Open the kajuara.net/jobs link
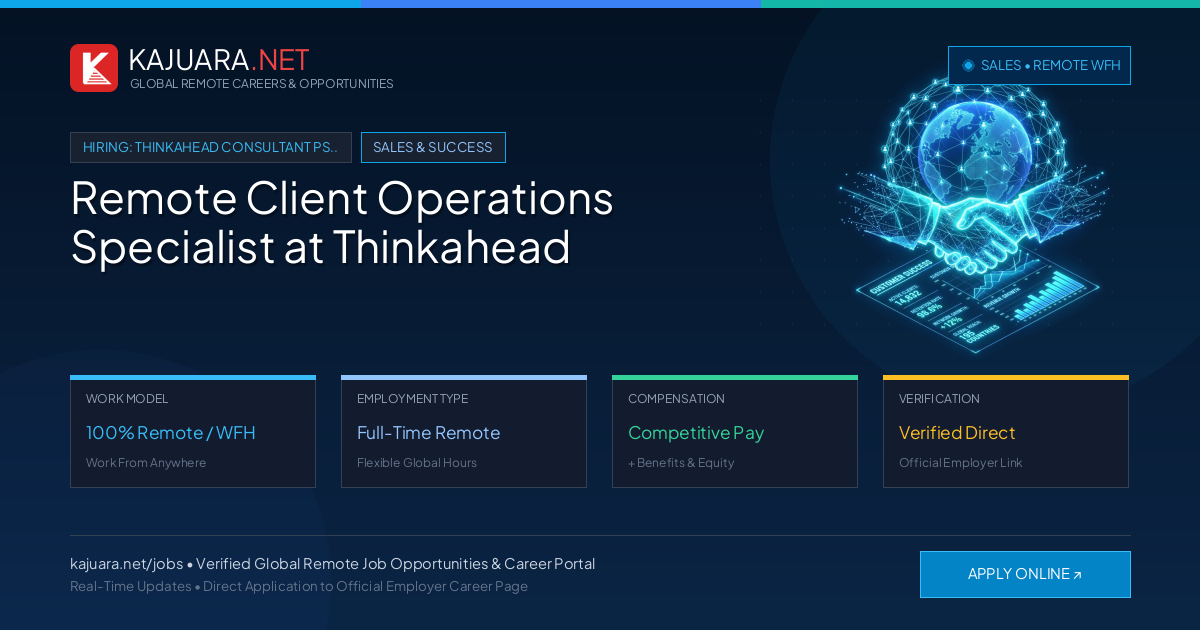This screenshot has height=630, width=1200. coord(127,564)
